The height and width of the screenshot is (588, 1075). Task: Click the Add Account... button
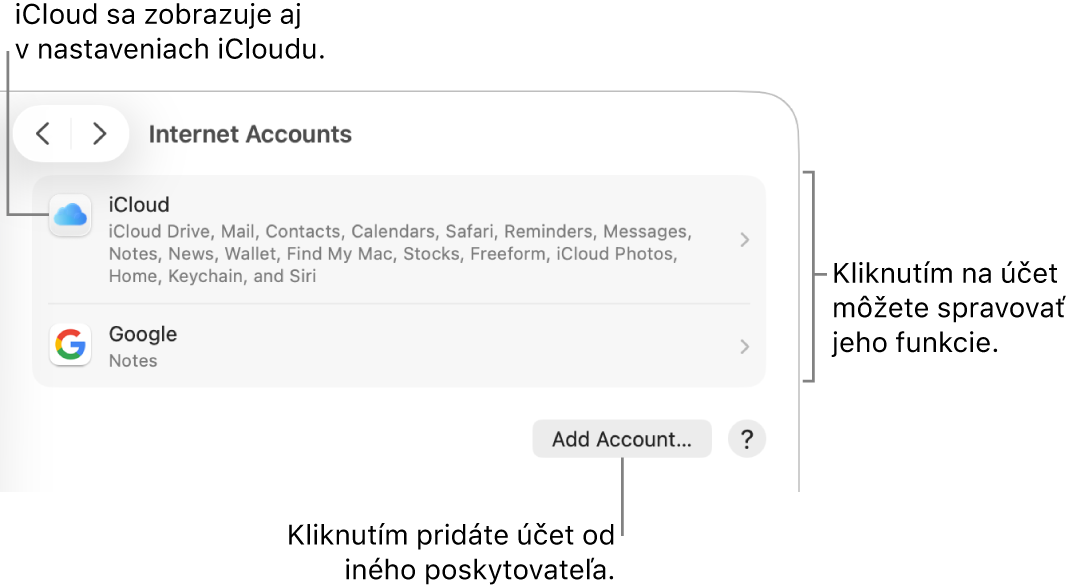coord(622,439)
